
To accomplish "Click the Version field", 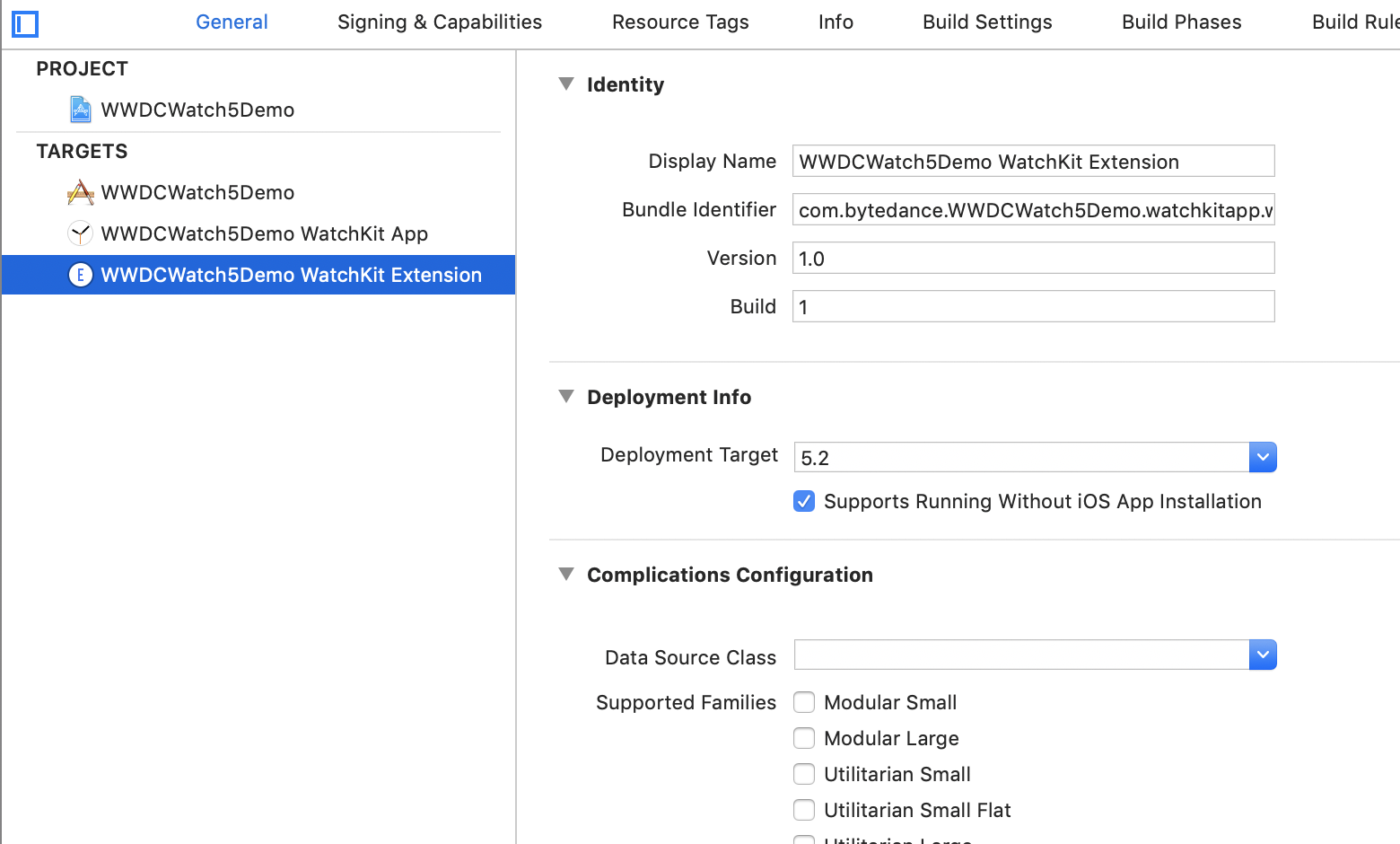I will [1034, 258].
